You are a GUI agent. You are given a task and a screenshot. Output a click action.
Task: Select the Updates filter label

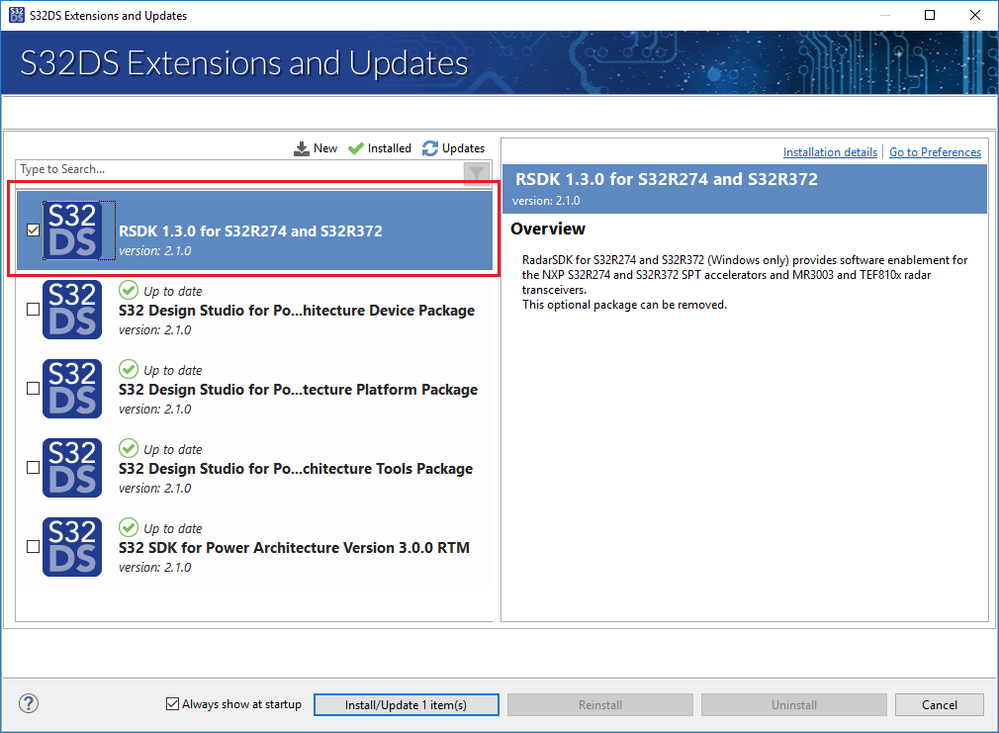[463, 149]
